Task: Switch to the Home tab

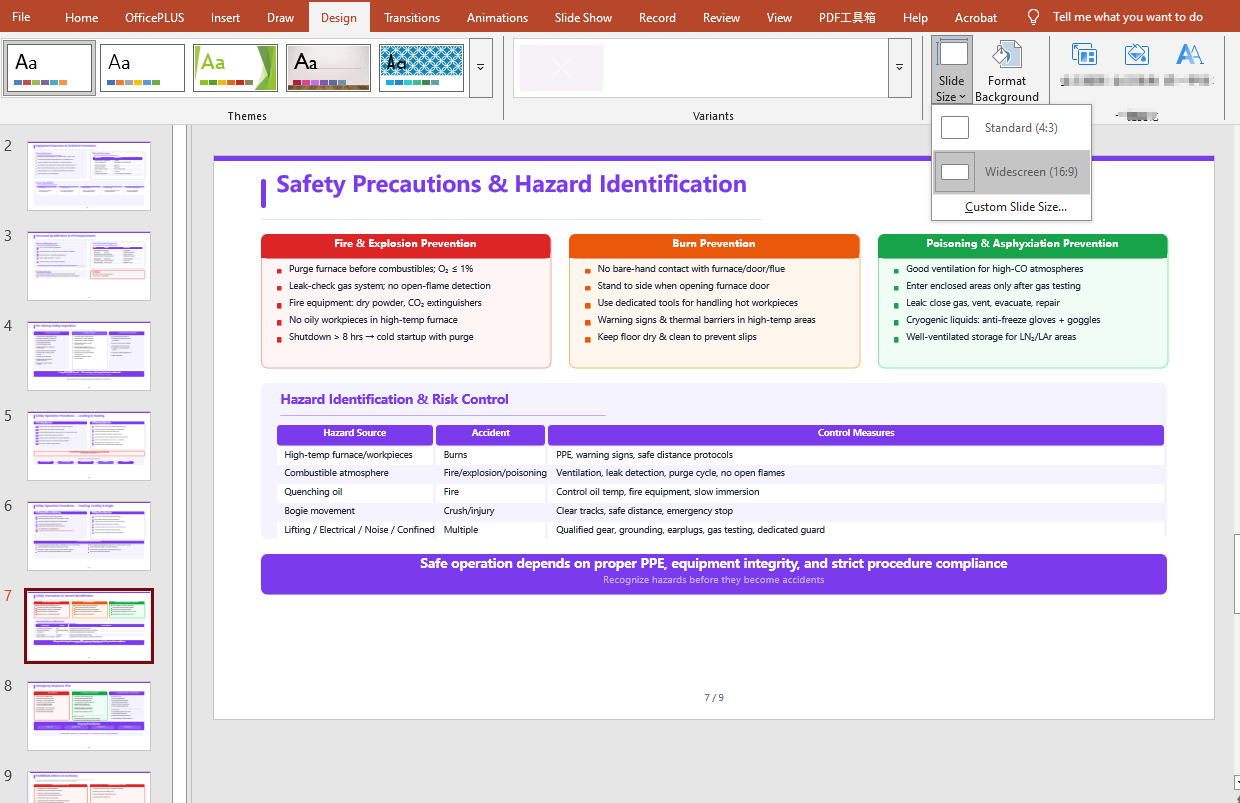Action: click(x=82, y=17)
